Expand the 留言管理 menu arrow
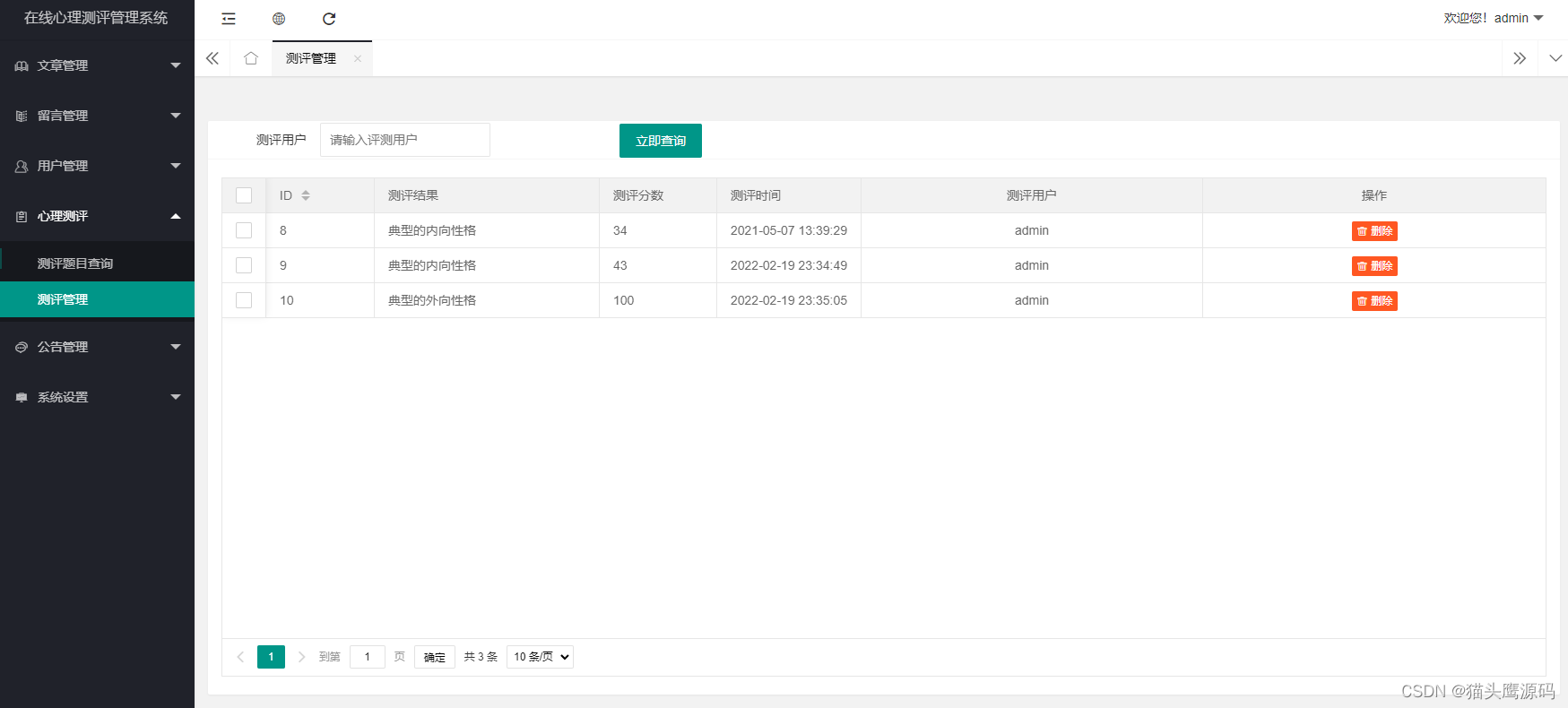Viewport: 1568px width, 708px height. [x=176, y=116]
